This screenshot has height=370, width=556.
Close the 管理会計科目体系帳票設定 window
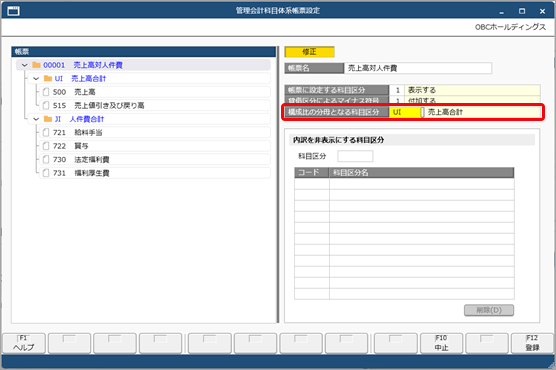(x=543, y=11)
